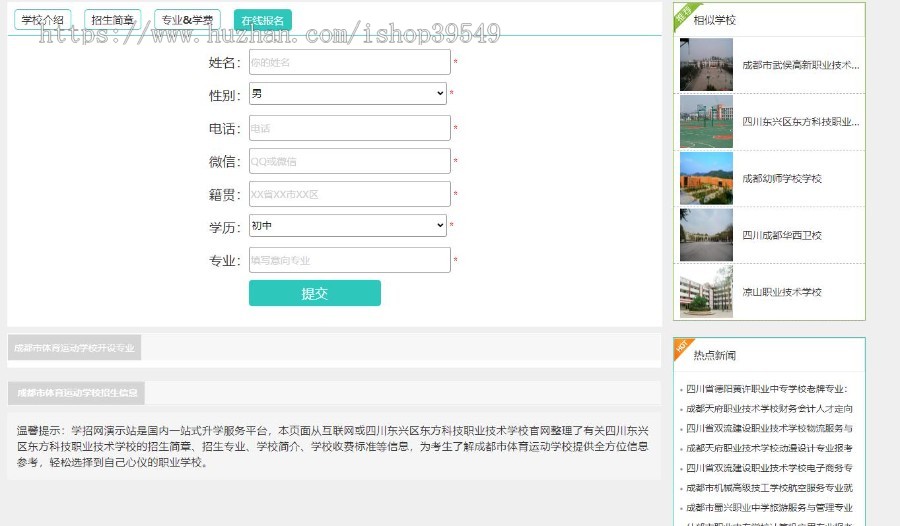Focus the 专业 intended major field

click(x=350, y=260)
